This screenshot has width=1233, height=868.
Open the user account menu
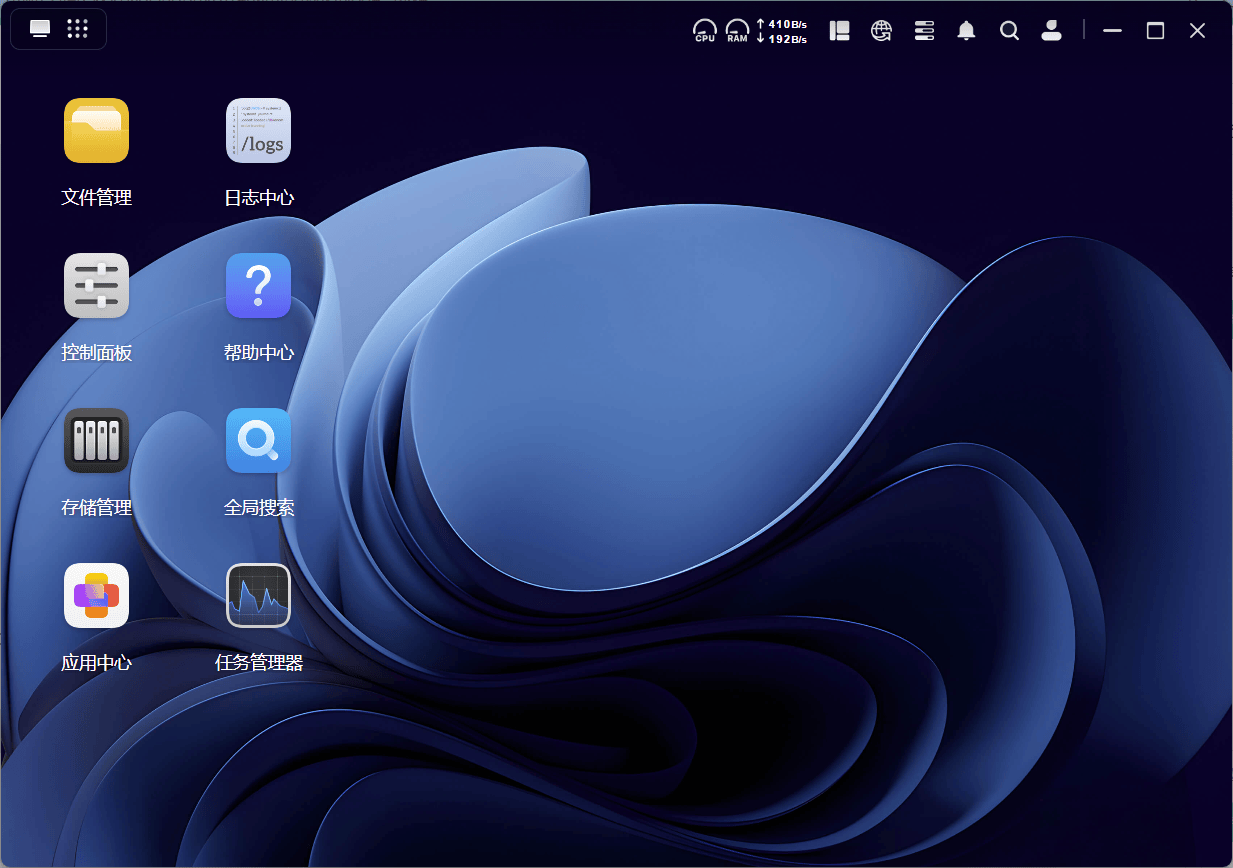click(x=1051, y=31)
